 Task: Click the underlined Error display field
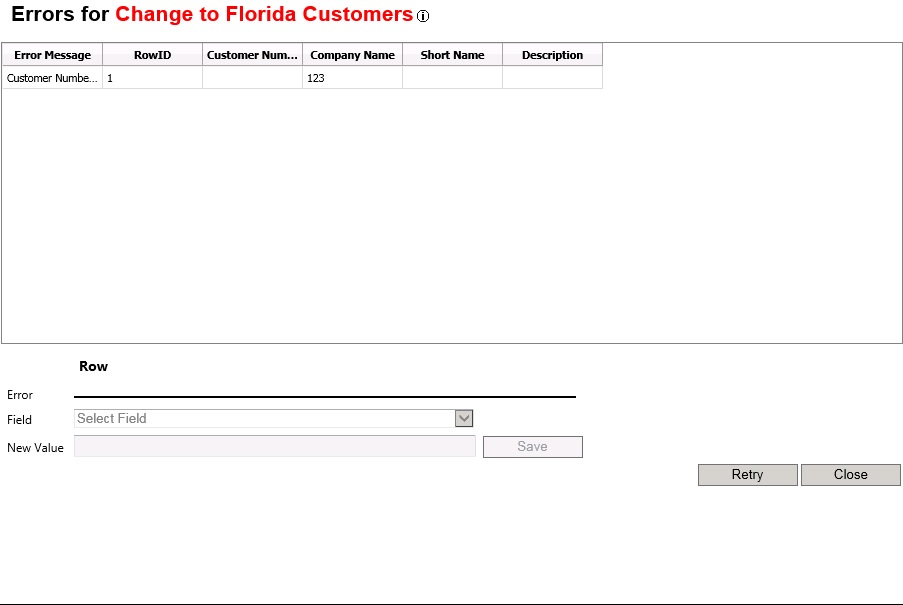324,390
